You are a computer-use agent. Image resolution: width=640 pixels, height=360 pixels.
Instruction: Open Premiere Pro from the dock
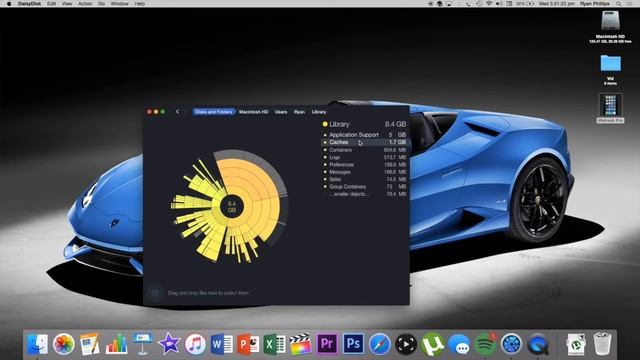[327, 344]
